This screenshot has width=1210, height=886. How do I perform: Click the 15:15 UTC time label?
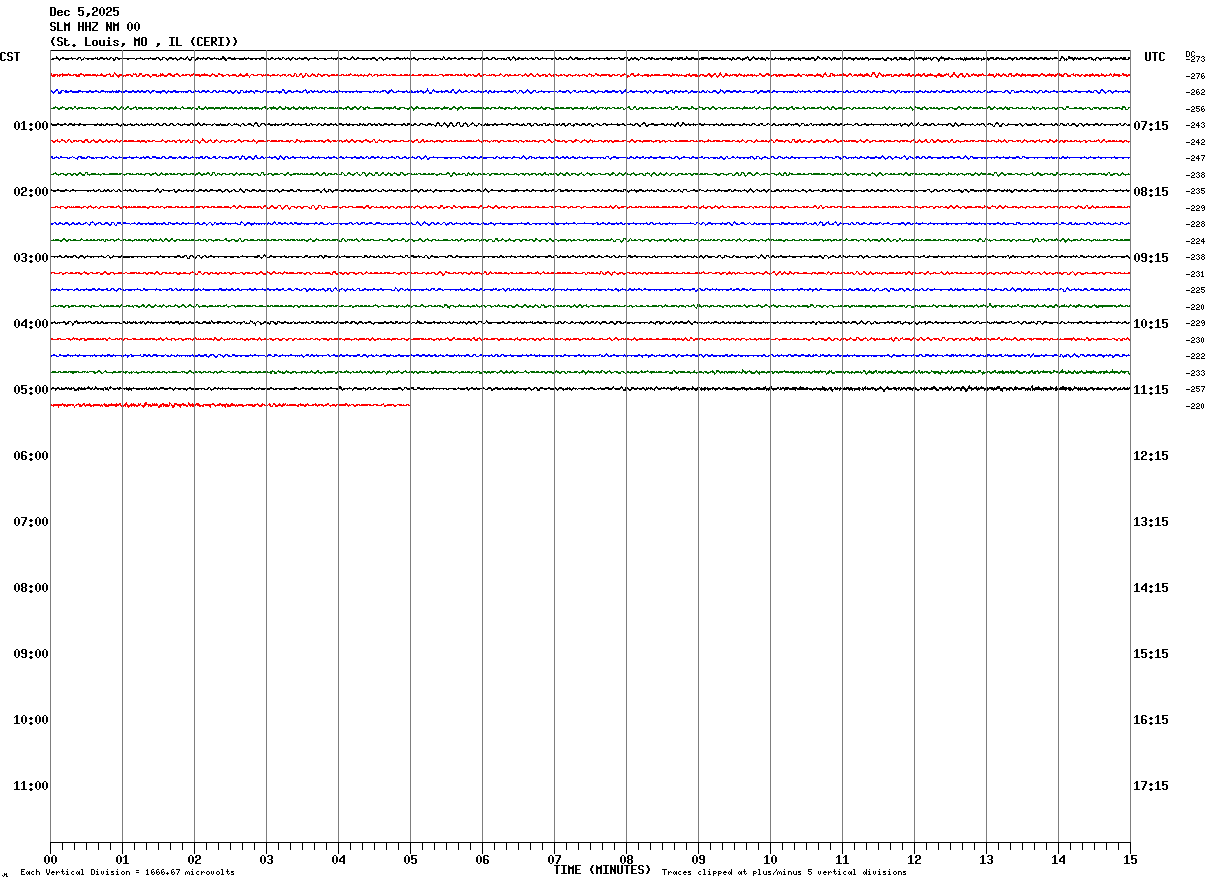click(x=1151, y=654)
